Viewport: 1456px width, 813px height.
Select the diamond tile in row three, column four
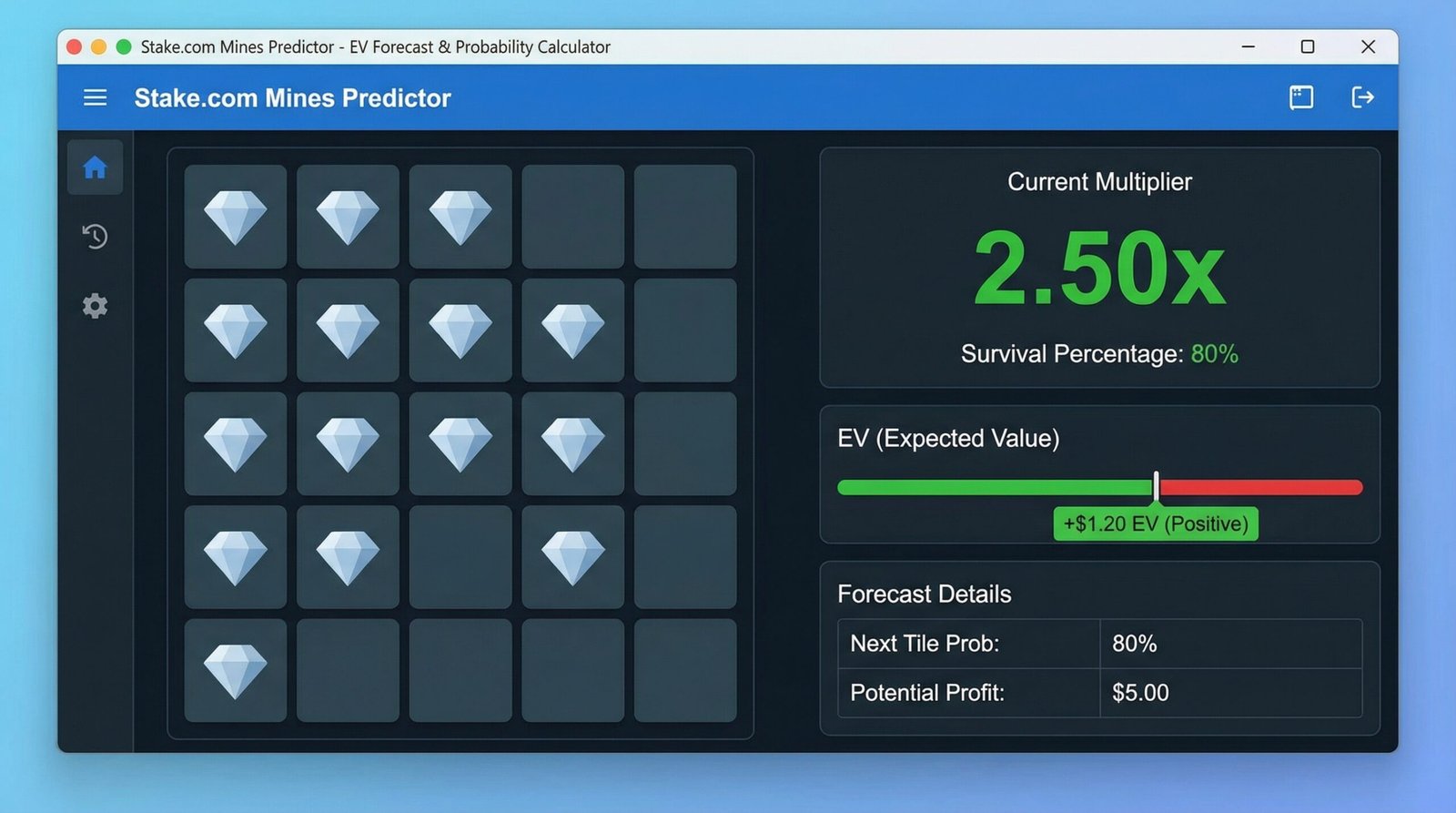pos(572,444)
